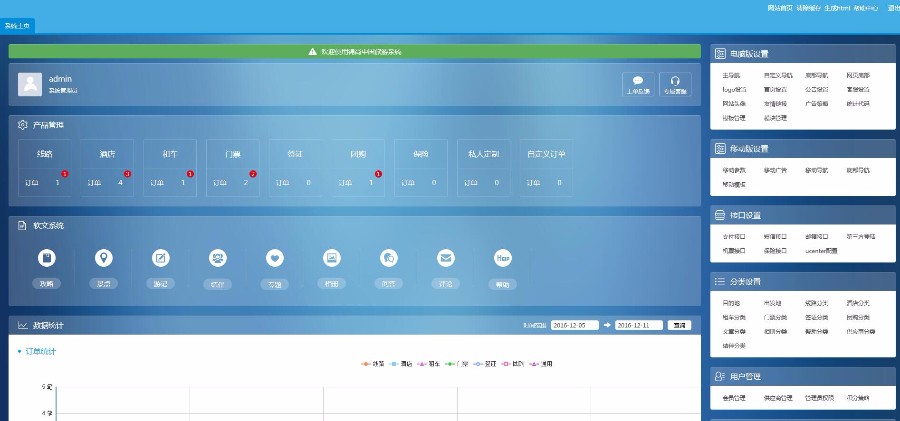Screen dimensions: 900x421
Task: Open the 专题 heart icon
Action: tap(275, 258)
